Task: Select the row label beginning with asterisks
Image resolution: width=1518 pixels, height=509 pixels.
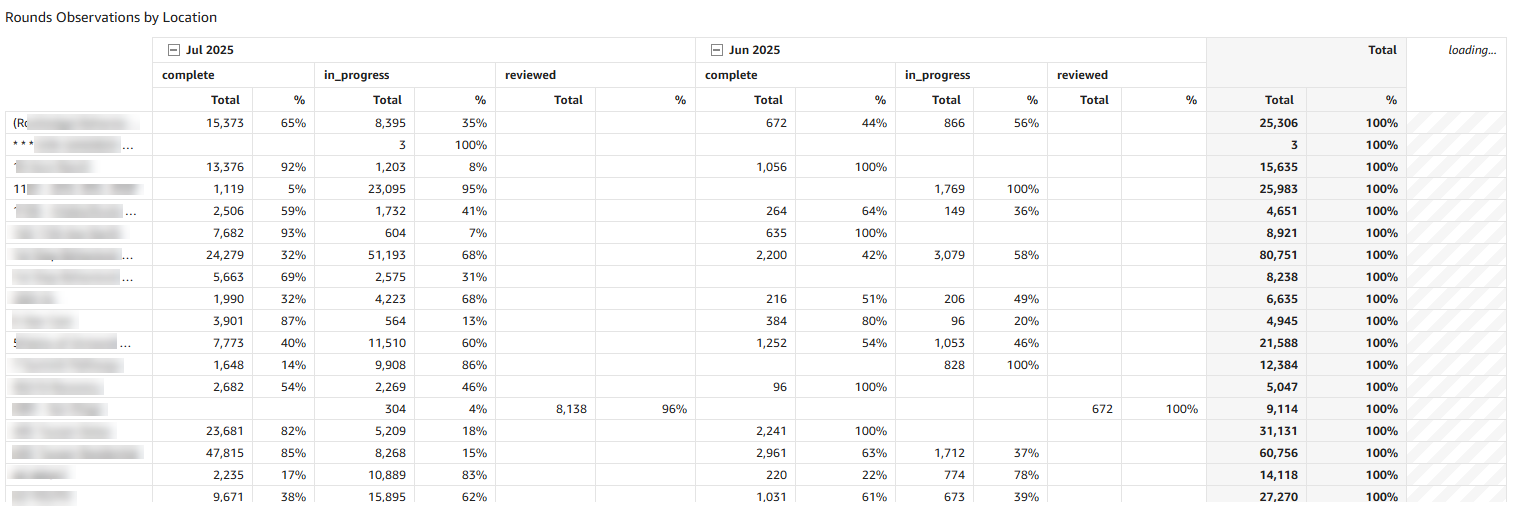Action: [72, 145]
